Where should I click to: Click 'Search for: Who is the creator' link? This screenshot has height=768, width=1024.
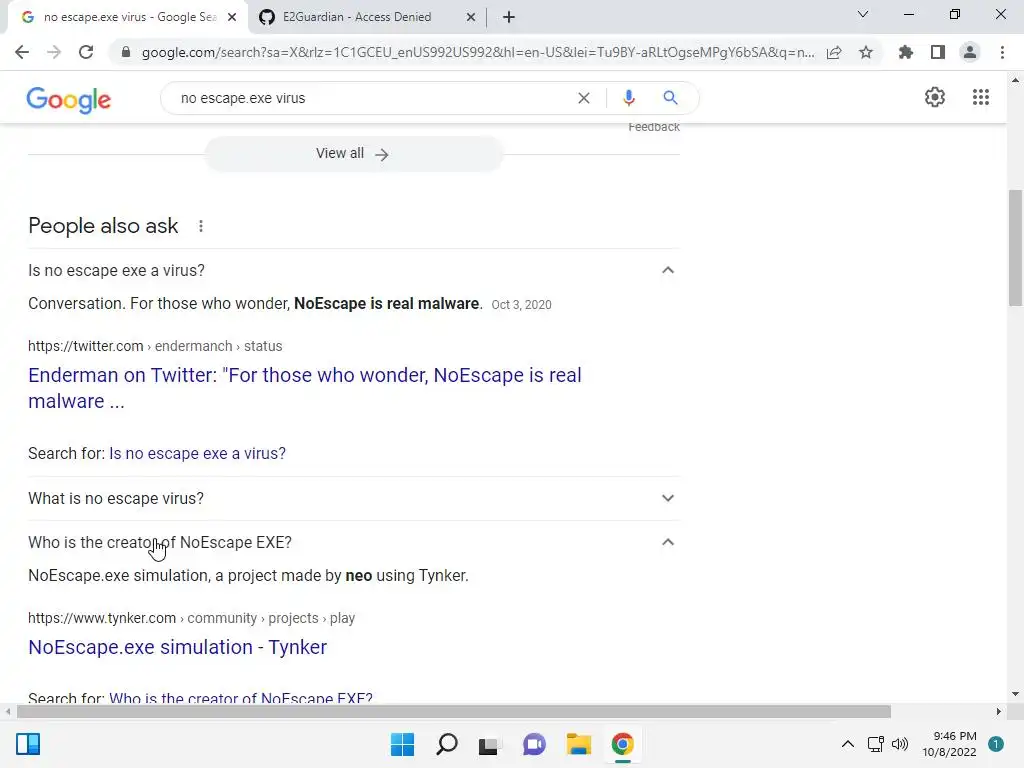tap(241, 698)
